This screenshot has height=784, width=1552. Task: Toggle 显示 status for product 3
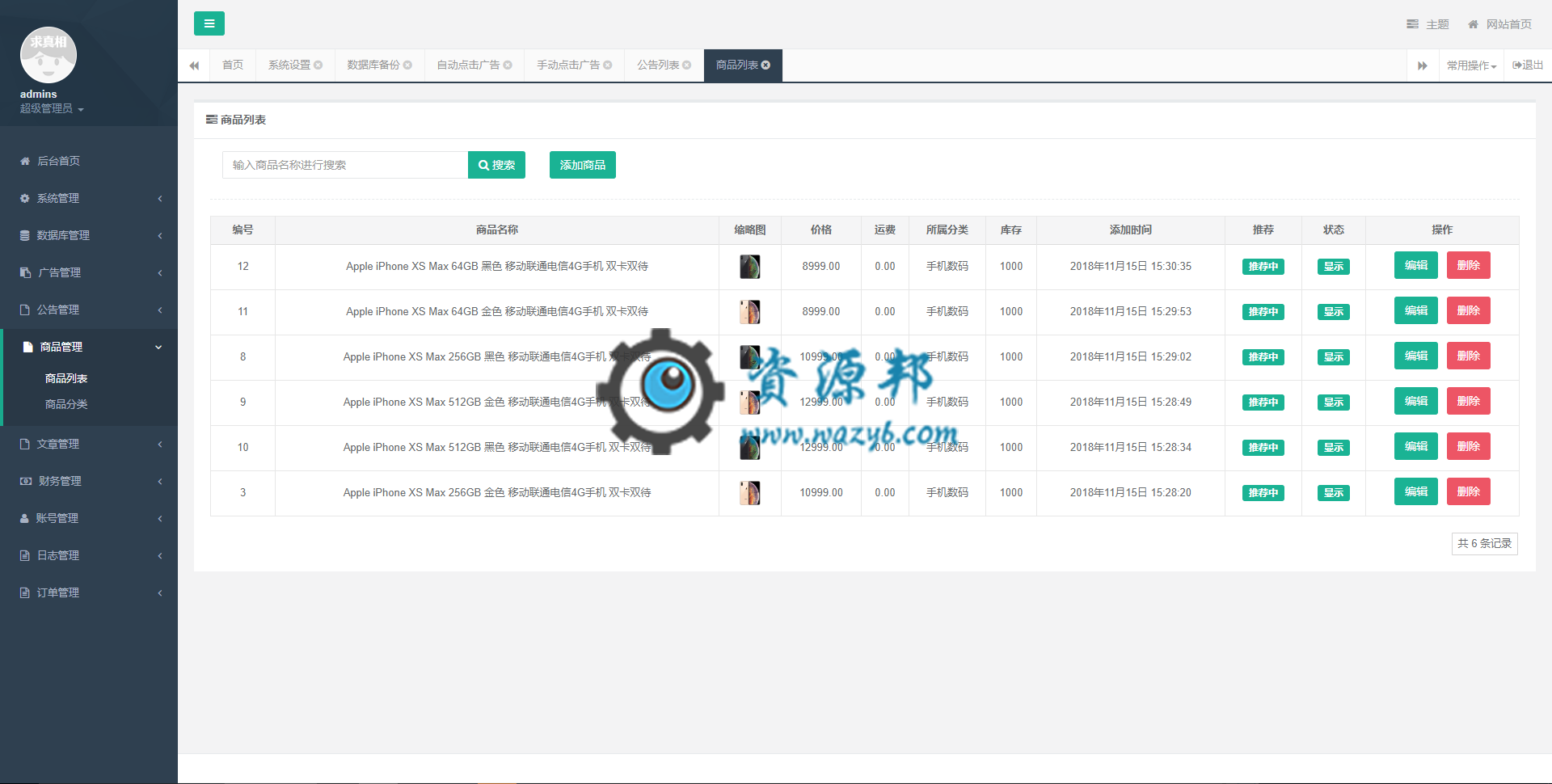point(1334,493)
